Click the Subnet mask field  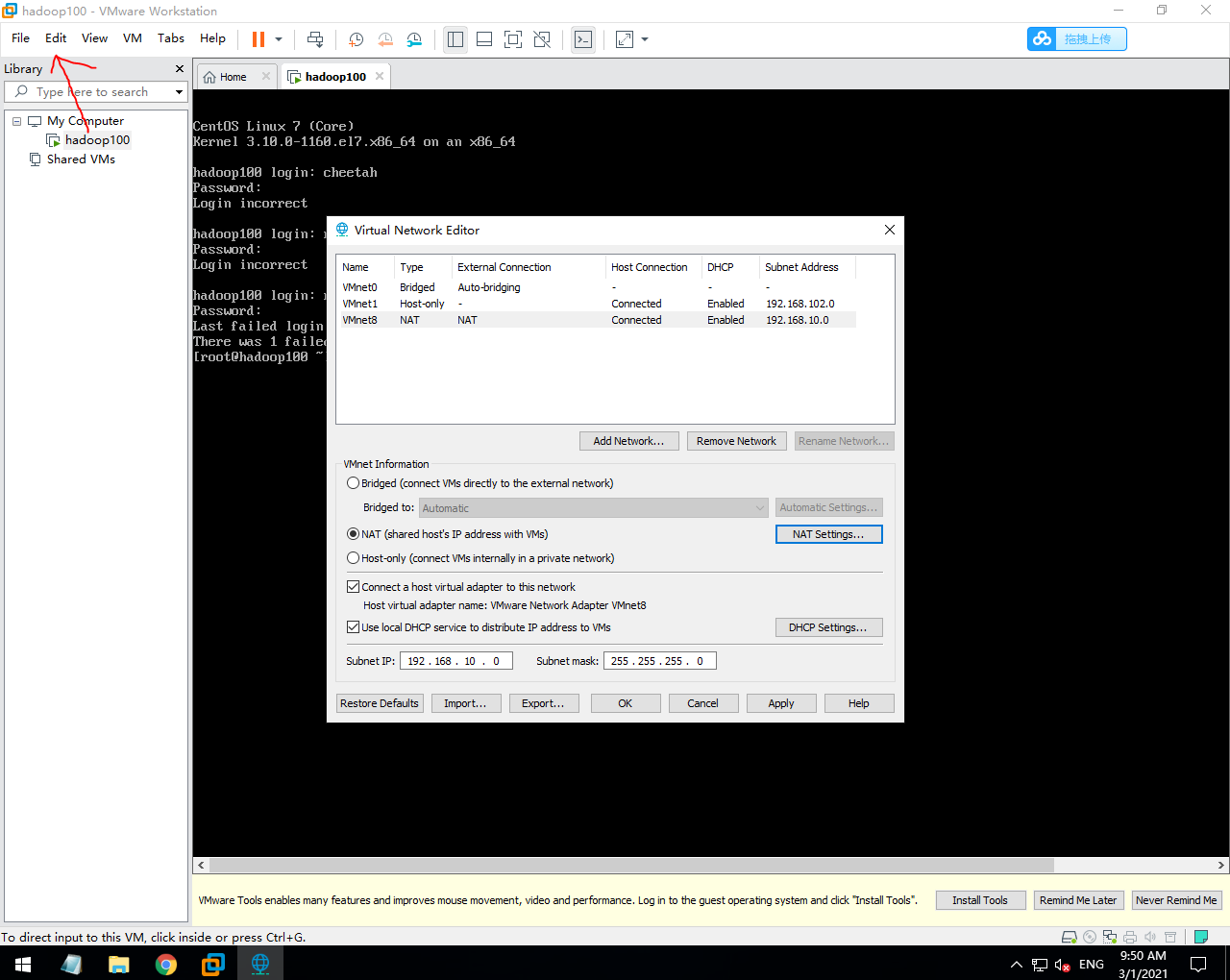click(660, 661)
